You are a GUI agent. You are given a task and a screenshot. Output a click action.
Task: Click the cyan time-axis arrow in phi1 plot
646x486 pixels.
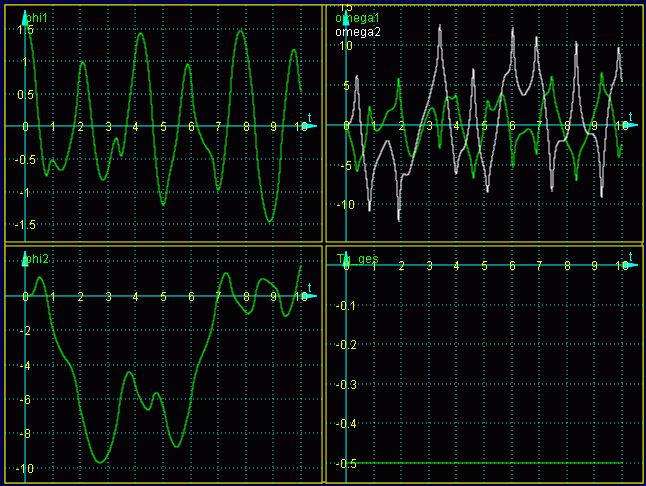(x=309, y=126)
